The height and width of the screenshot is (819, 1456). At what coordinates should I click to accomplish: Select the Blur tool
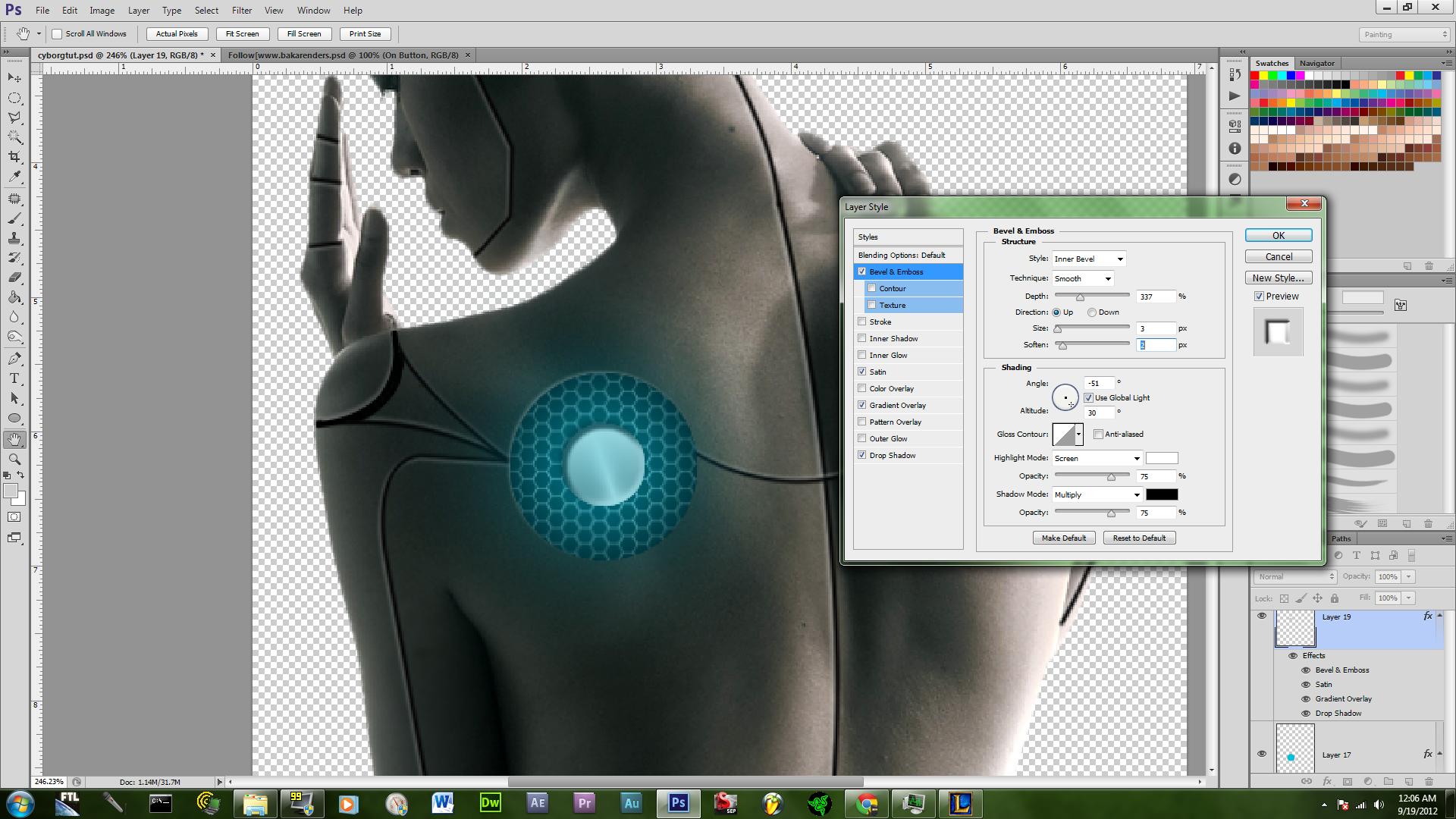(14, 317)
